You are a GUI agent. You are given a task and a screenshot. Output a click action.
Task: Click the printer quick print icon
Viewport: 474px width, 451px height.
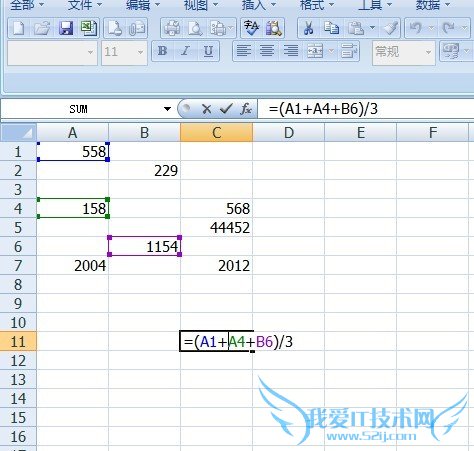pyautogui.click(x=172, y=28)
